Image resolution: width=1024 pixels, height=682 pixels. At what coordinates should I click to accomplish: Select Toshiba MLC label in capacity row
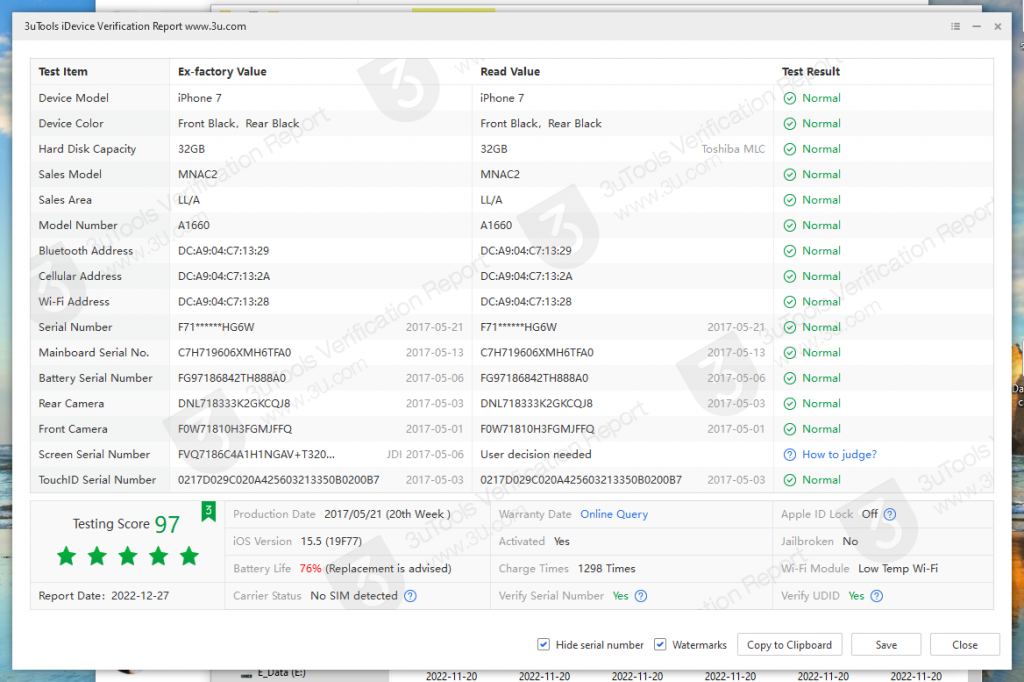(x=733, y=149)
